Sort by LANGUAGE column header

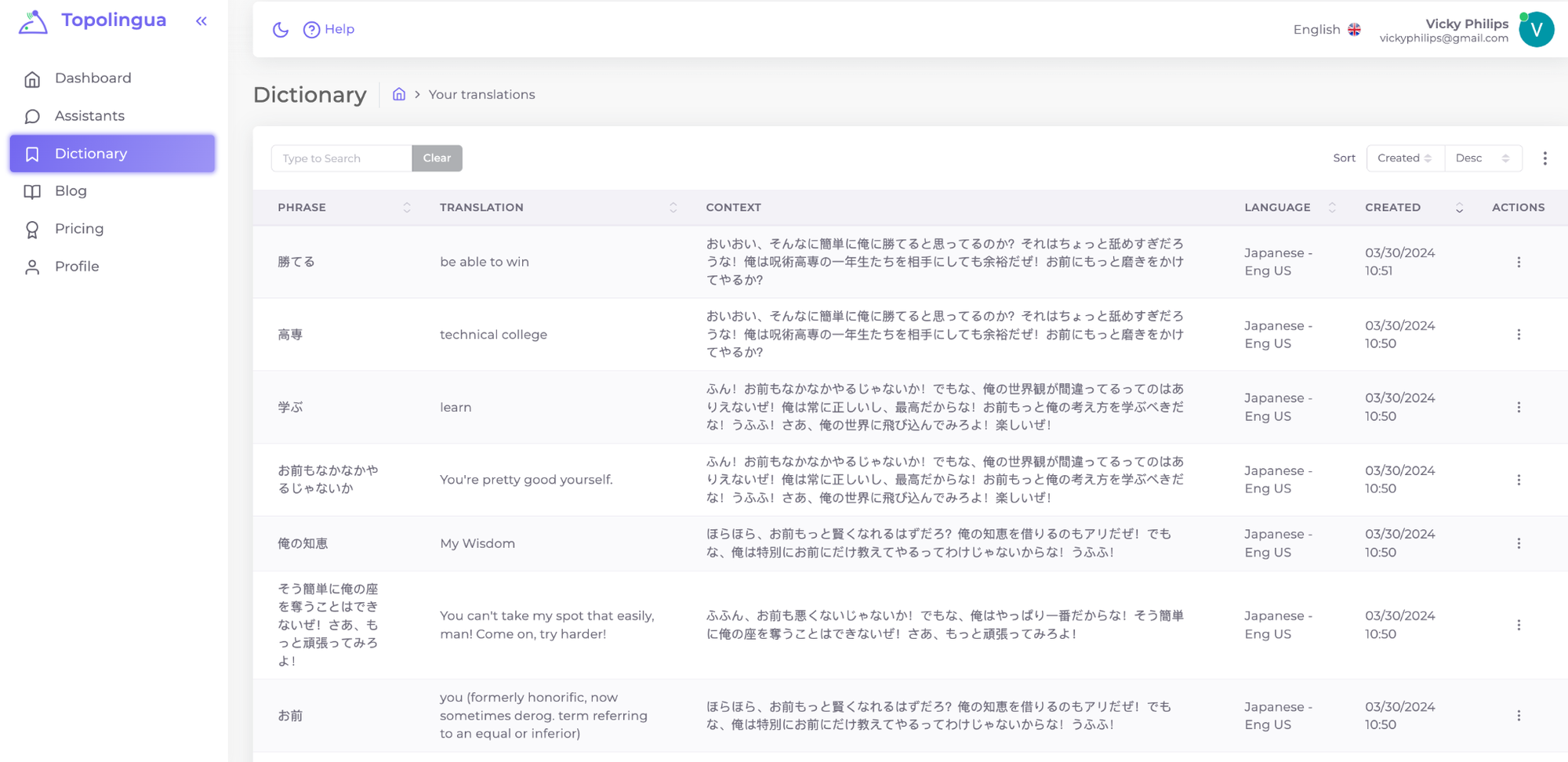click(x=1290, y=208)
